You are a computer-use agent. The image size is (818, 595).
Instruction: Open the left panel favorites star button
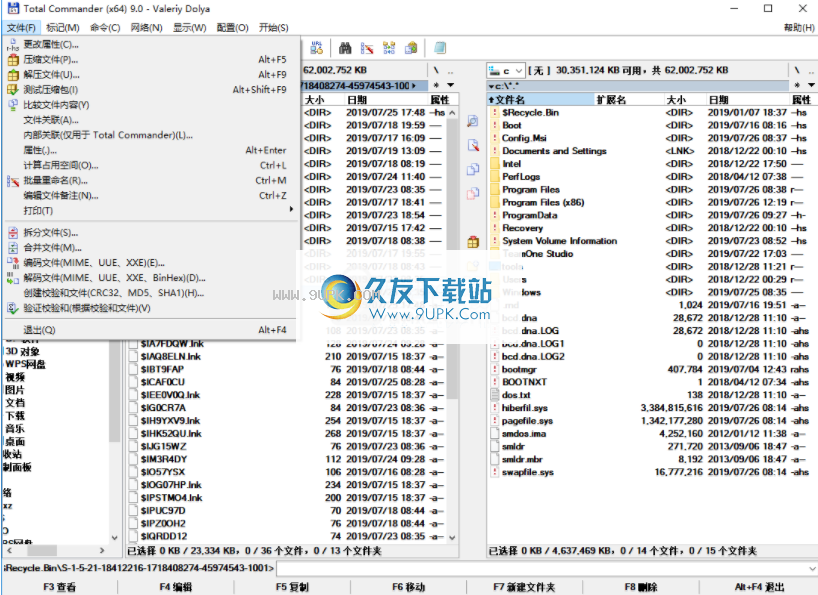click(436, 85)
